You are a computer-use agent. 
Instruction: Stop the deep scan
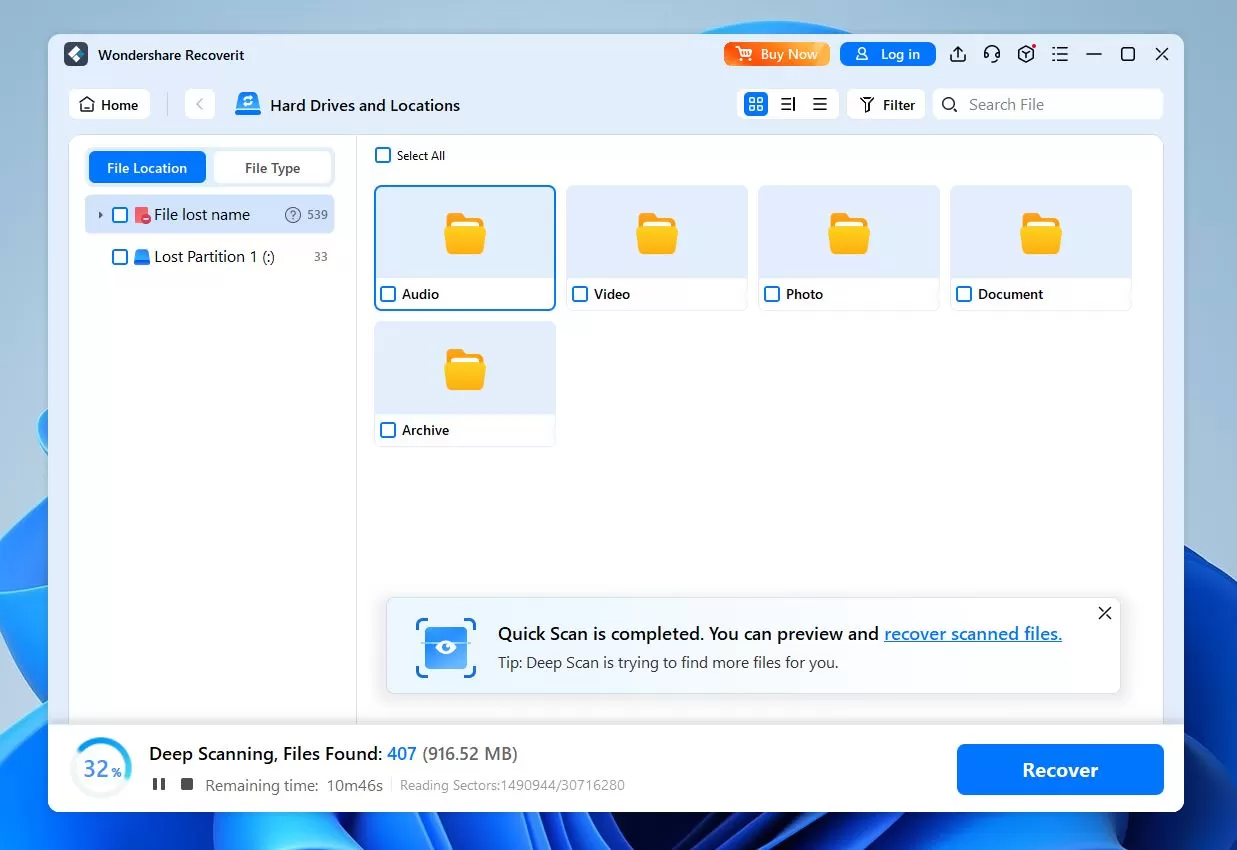point(187,784)
